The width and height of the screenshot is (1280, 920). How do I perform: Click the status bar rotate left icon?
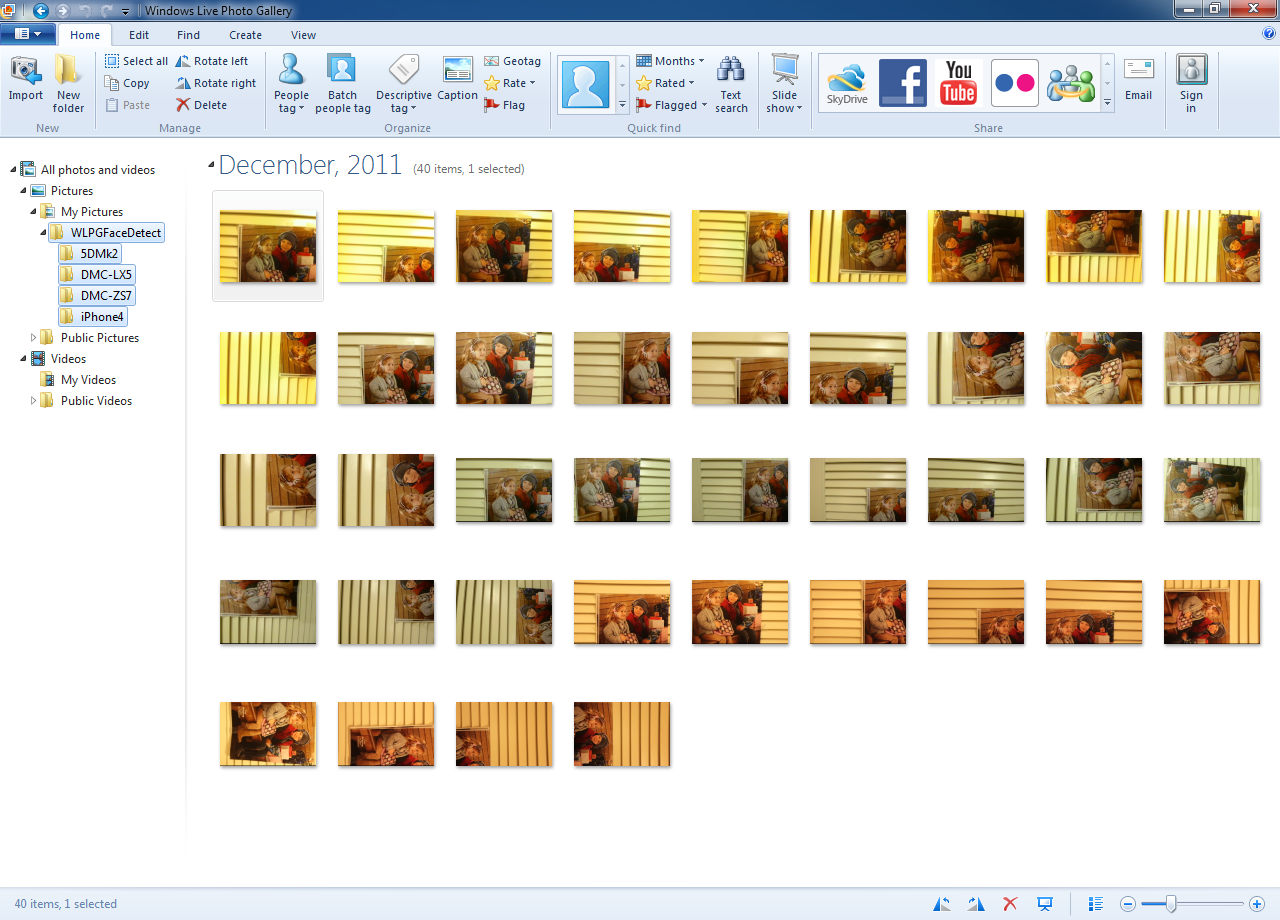[x=942, y=904]
